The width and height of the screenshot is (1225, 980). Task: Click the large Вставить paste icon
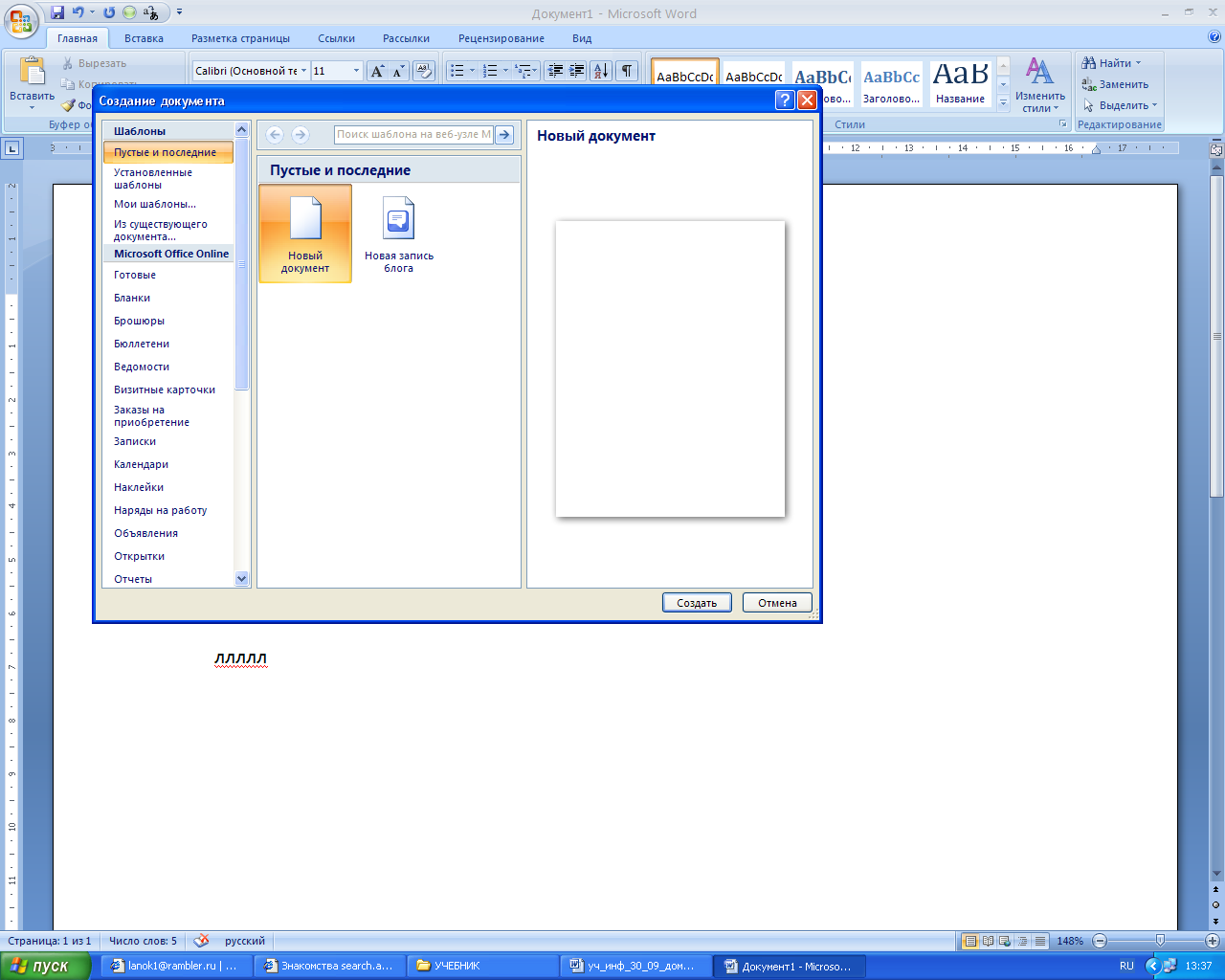[33, 72]
